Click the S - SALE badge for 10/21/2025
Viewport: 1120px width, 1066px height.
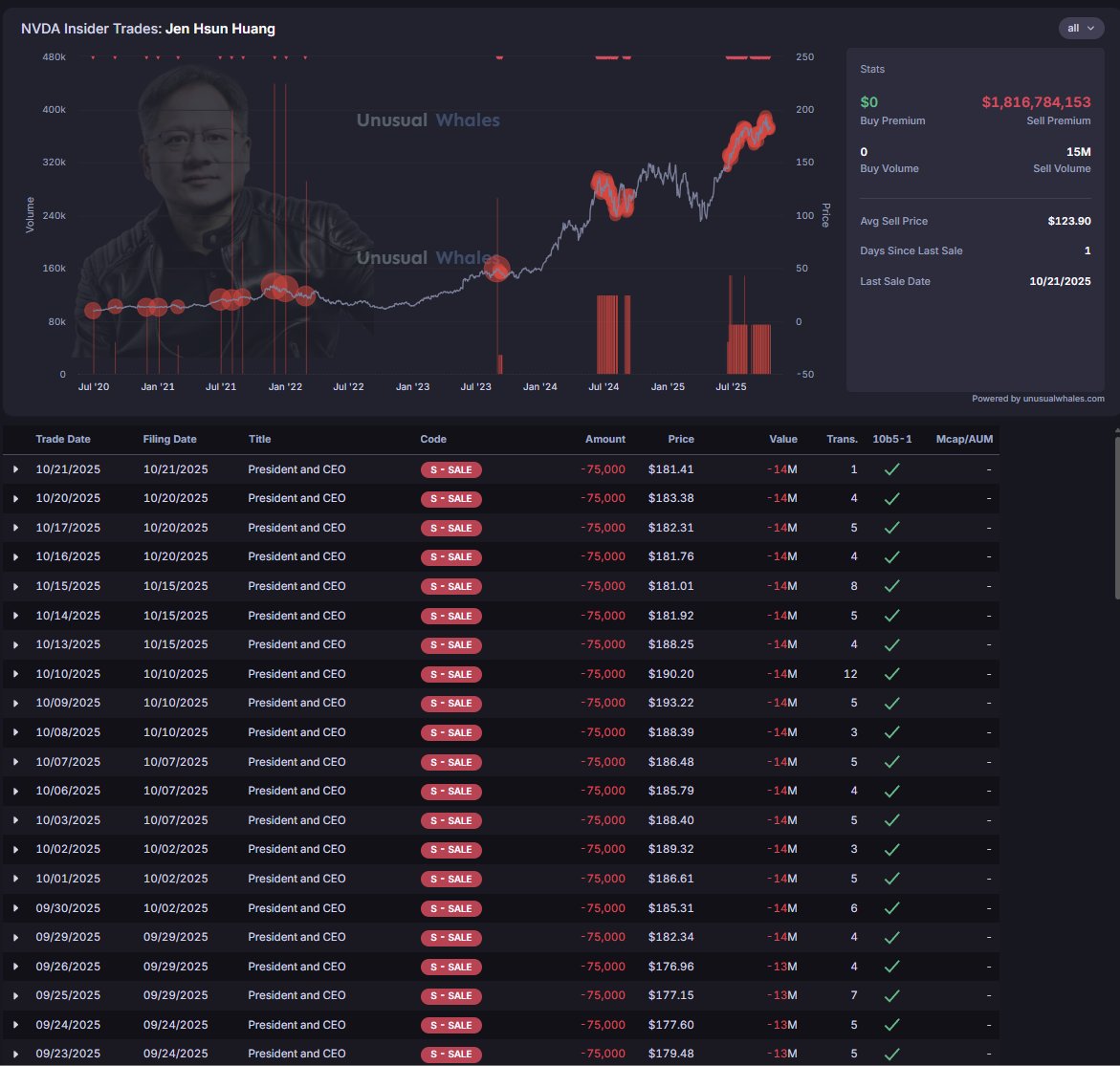tap(450, 469)
